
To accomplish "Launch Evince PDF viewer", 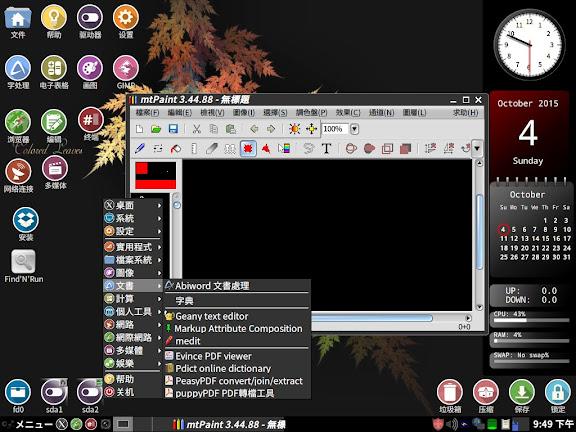I will pos(237,356).
